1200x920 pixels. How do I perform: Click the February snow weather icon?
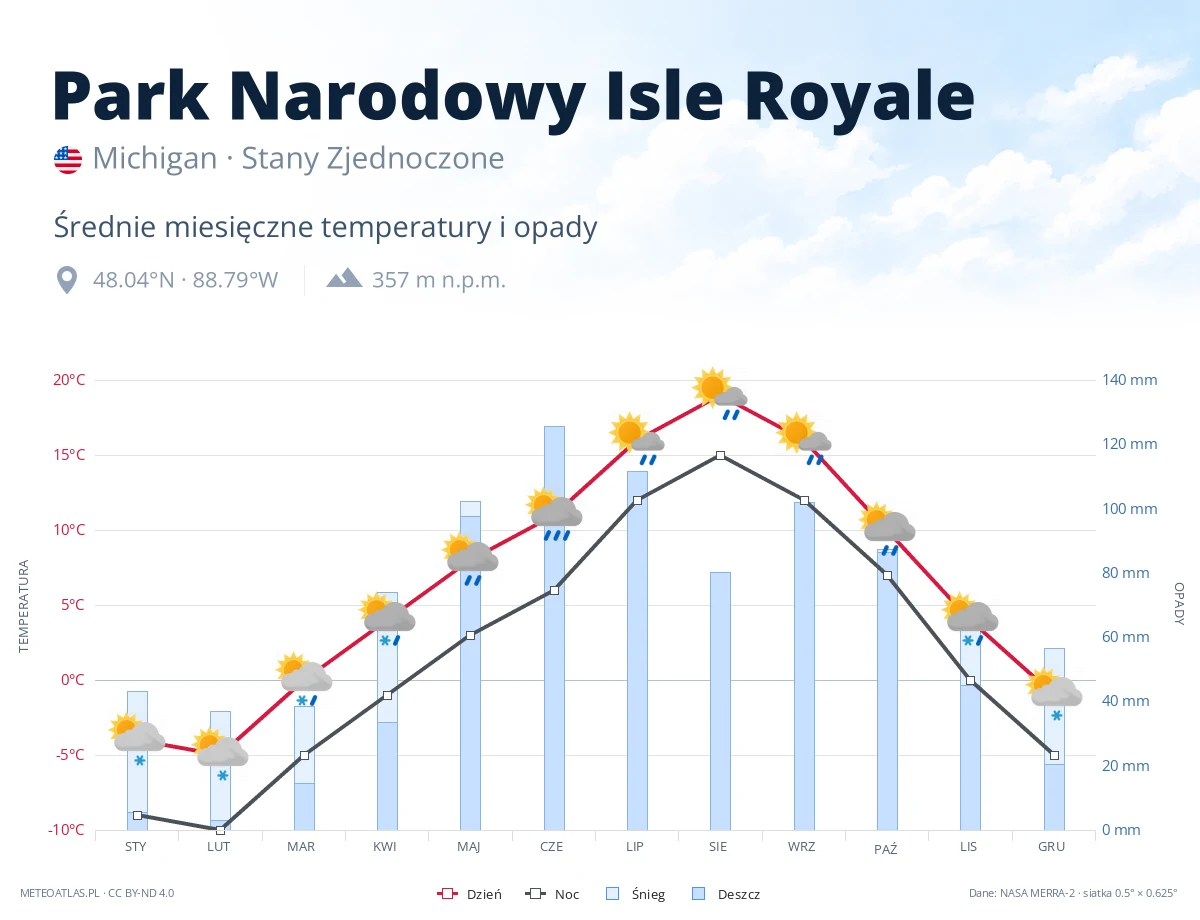click(220, 755)
